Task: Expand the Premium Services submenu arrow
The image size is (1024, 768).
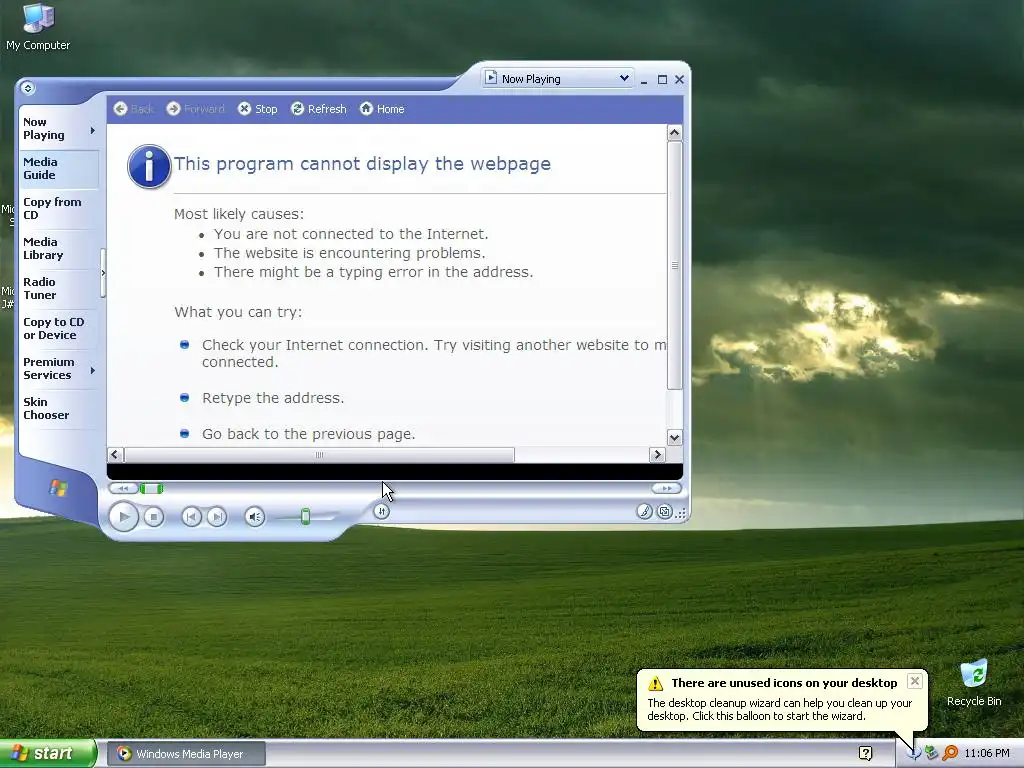Action: tap(93, 370)
